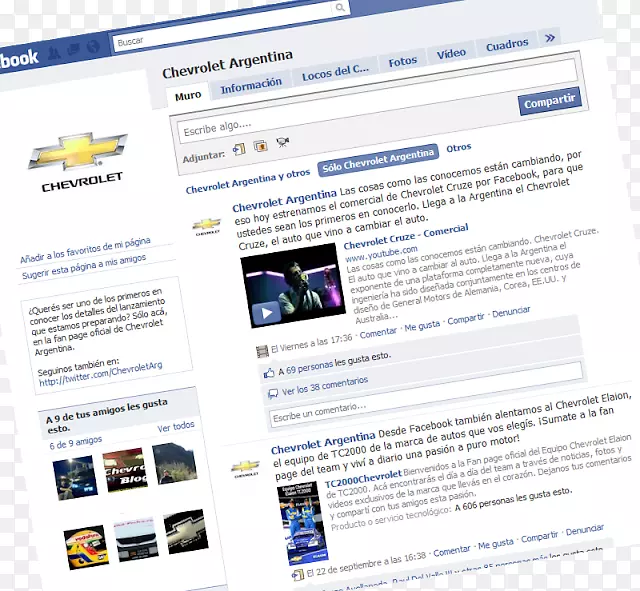The width and height of the screenshot is (640, 591).
Task: Click Me gusta on the TC2000 post
Action: click(496, 544)
